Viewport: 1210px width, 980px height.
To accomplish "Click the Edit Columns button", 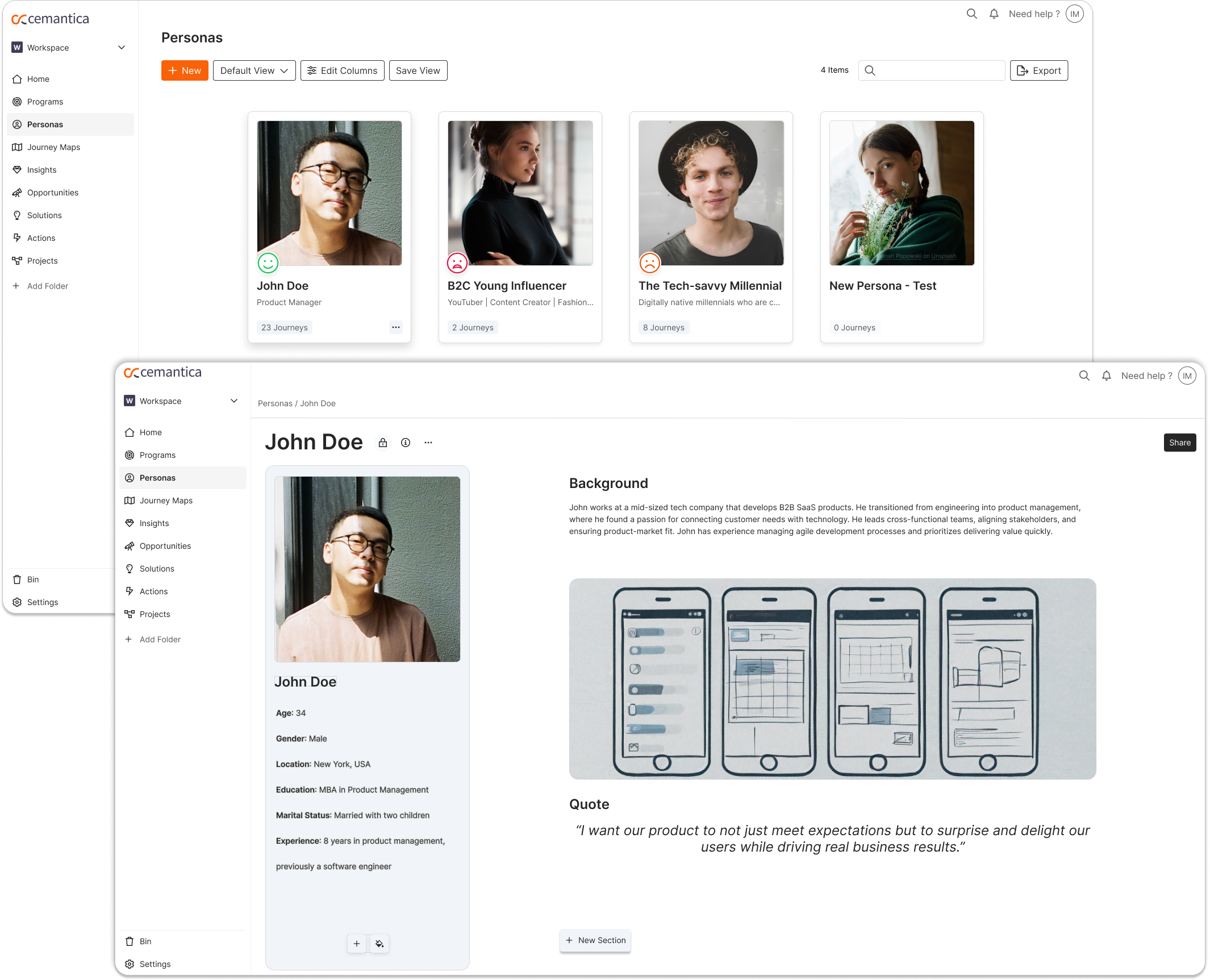I will [342, 70].
